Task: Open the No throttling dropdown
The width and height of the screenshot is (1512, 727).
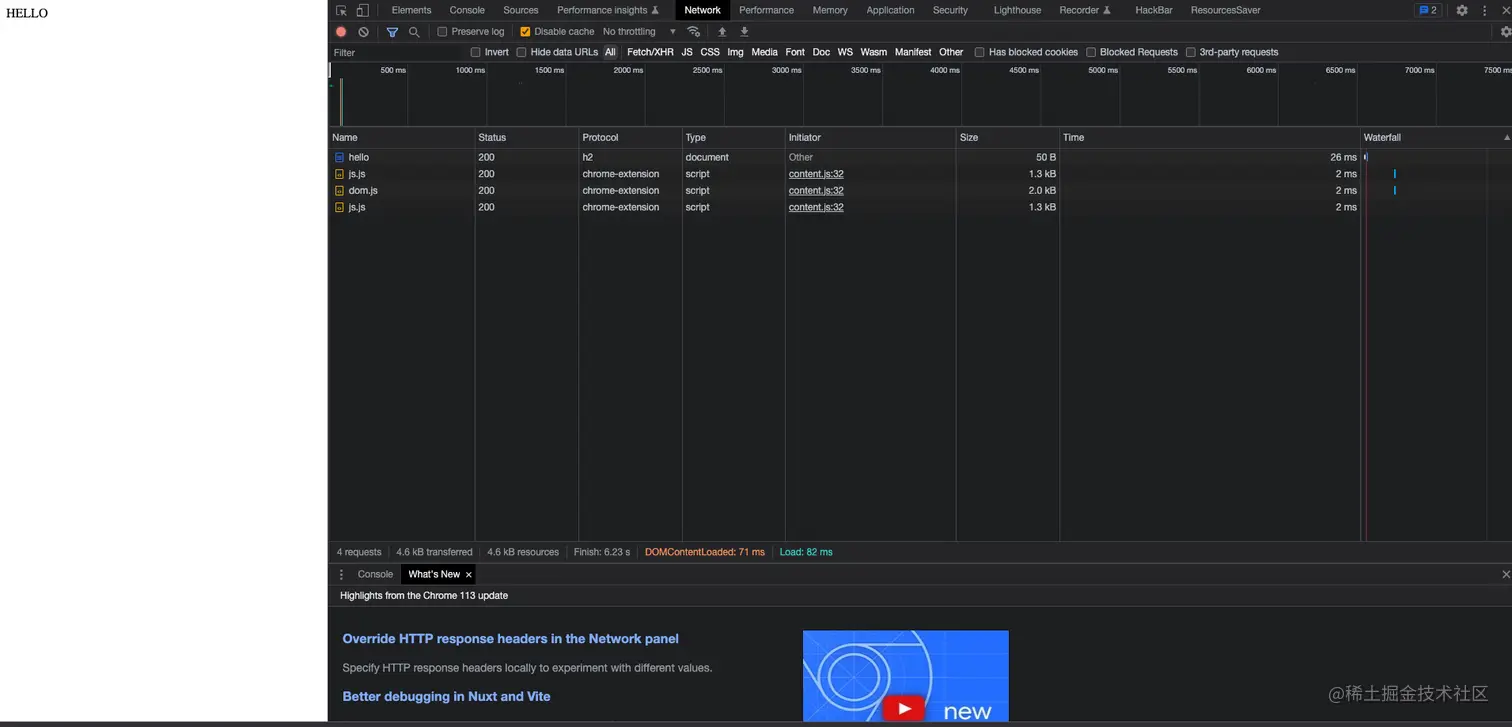Action: click(639, 32)
